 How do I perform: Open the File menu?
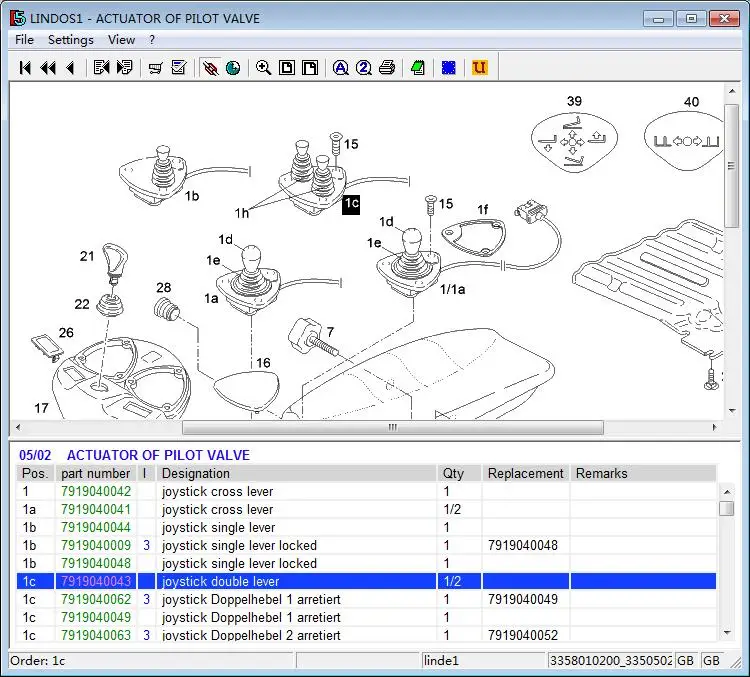tap(24, 39)
